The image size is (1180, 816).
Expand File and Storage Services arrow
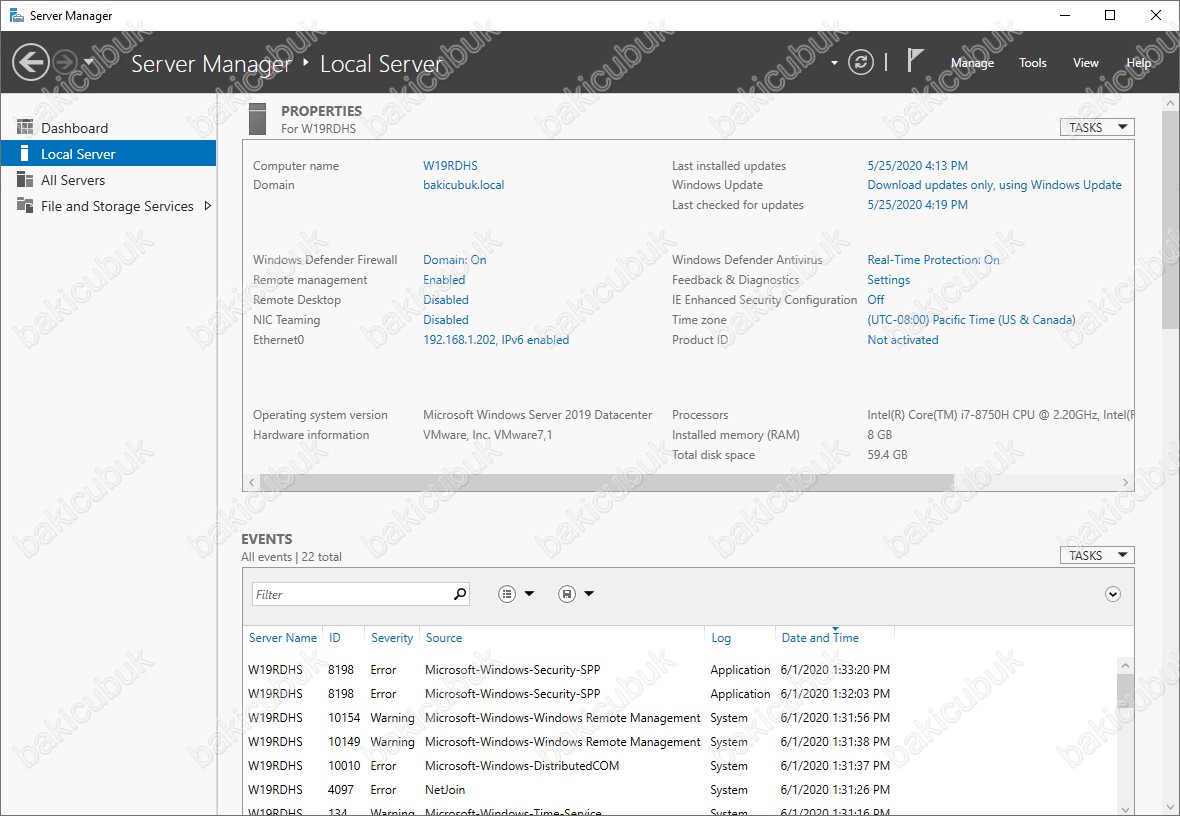coord(208,206)
